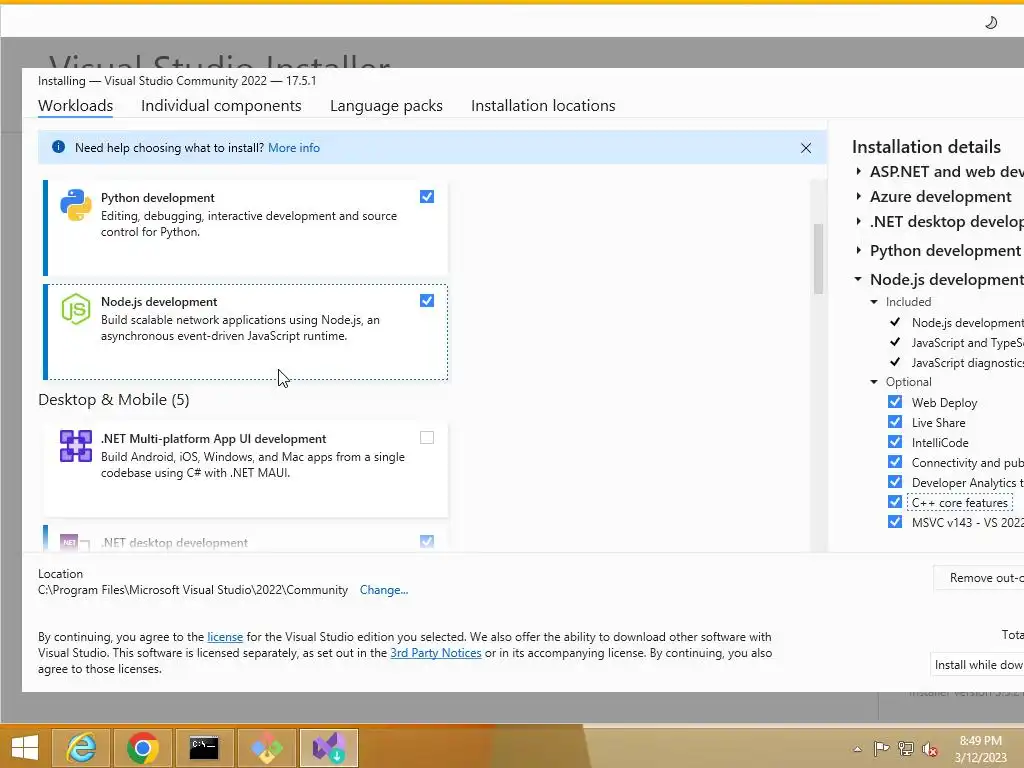Viewport: 1024px width, 768px height.
Task: Toggle dark theme moon icon
Action: tap(991, 23)
